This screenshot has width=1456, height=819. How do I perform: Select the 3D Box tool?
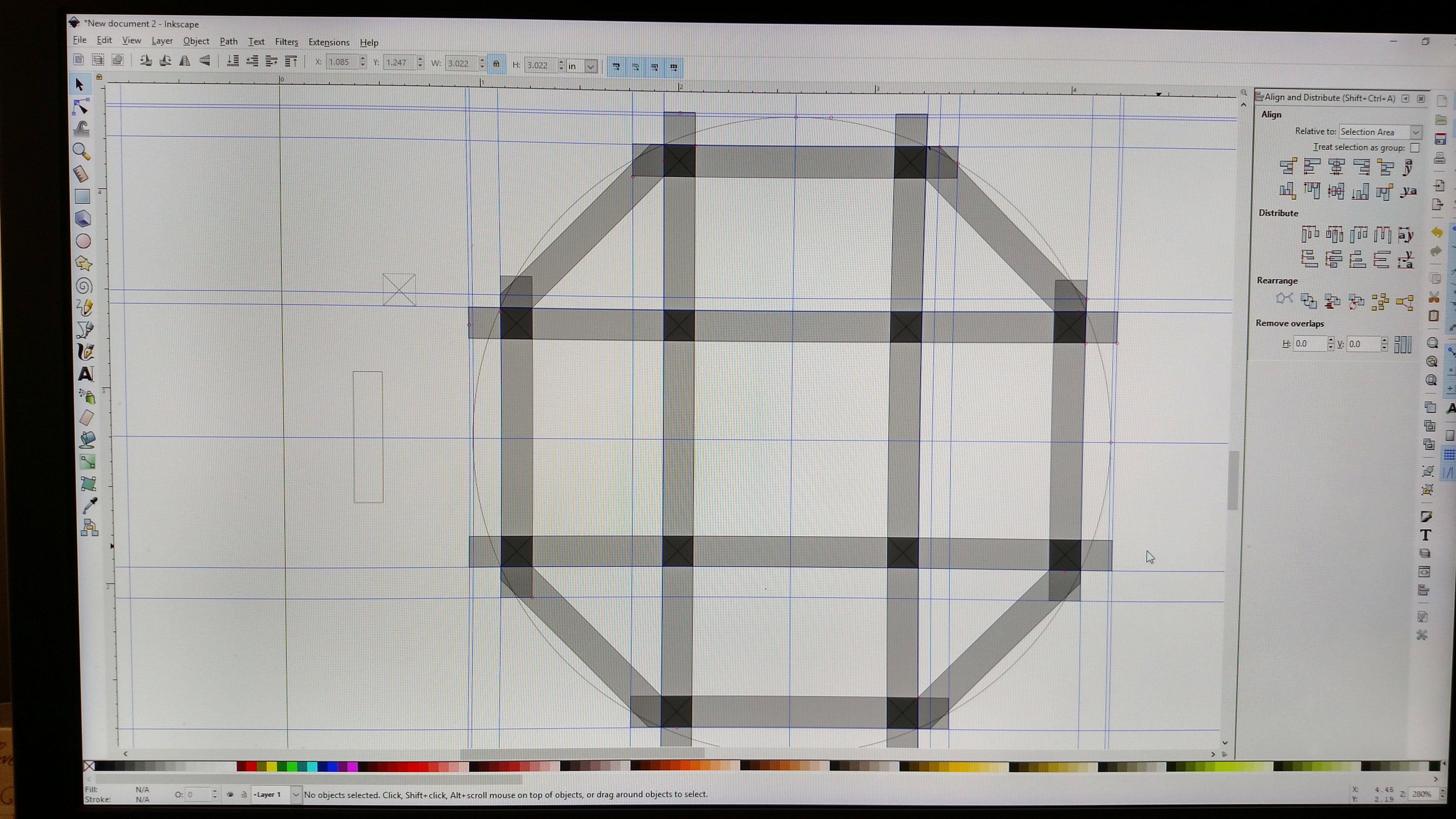point(83,219)
